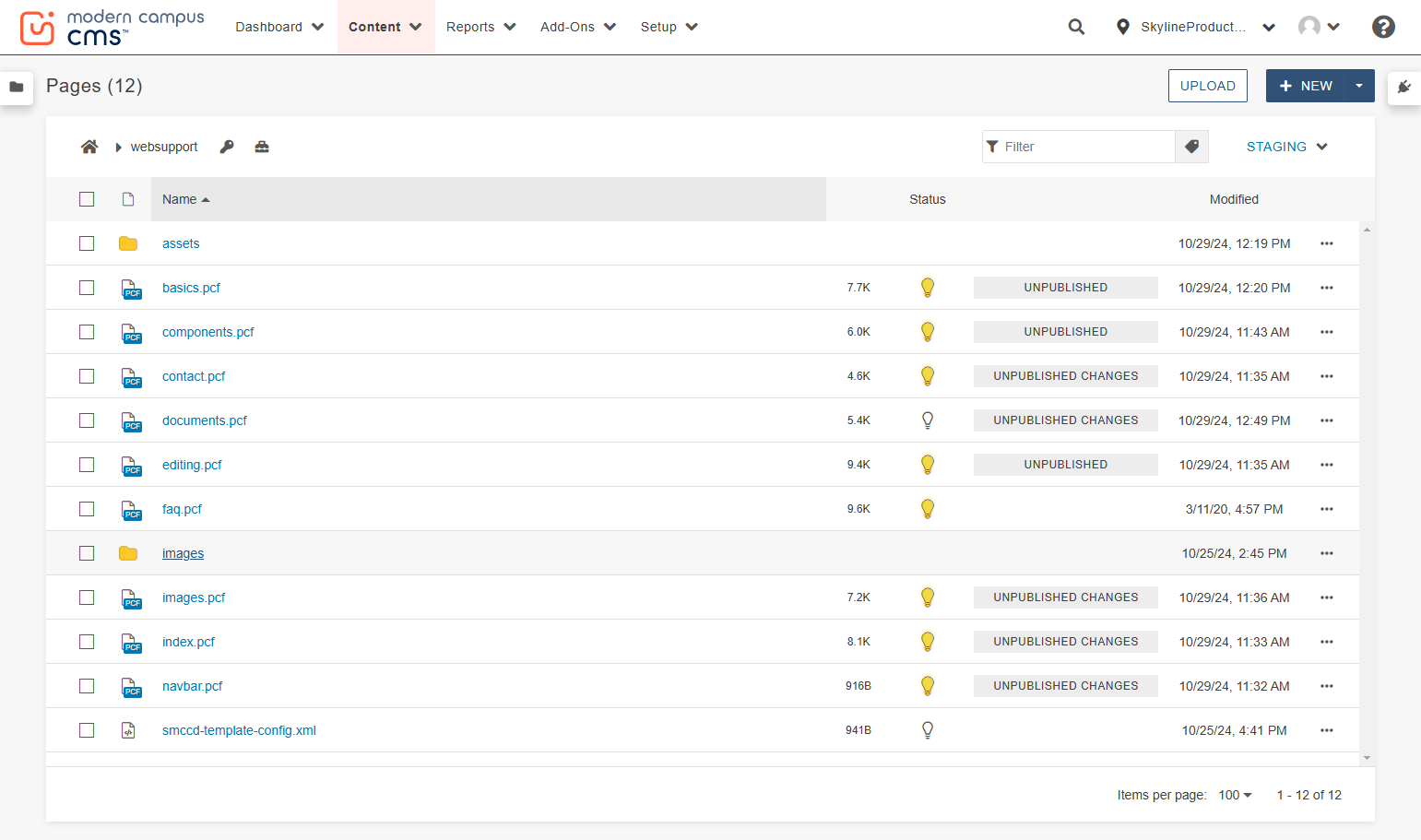The width and height of the screenshot is (1421, 840).
Task: Open the STAGING server dropdown
Action: 1287,147
